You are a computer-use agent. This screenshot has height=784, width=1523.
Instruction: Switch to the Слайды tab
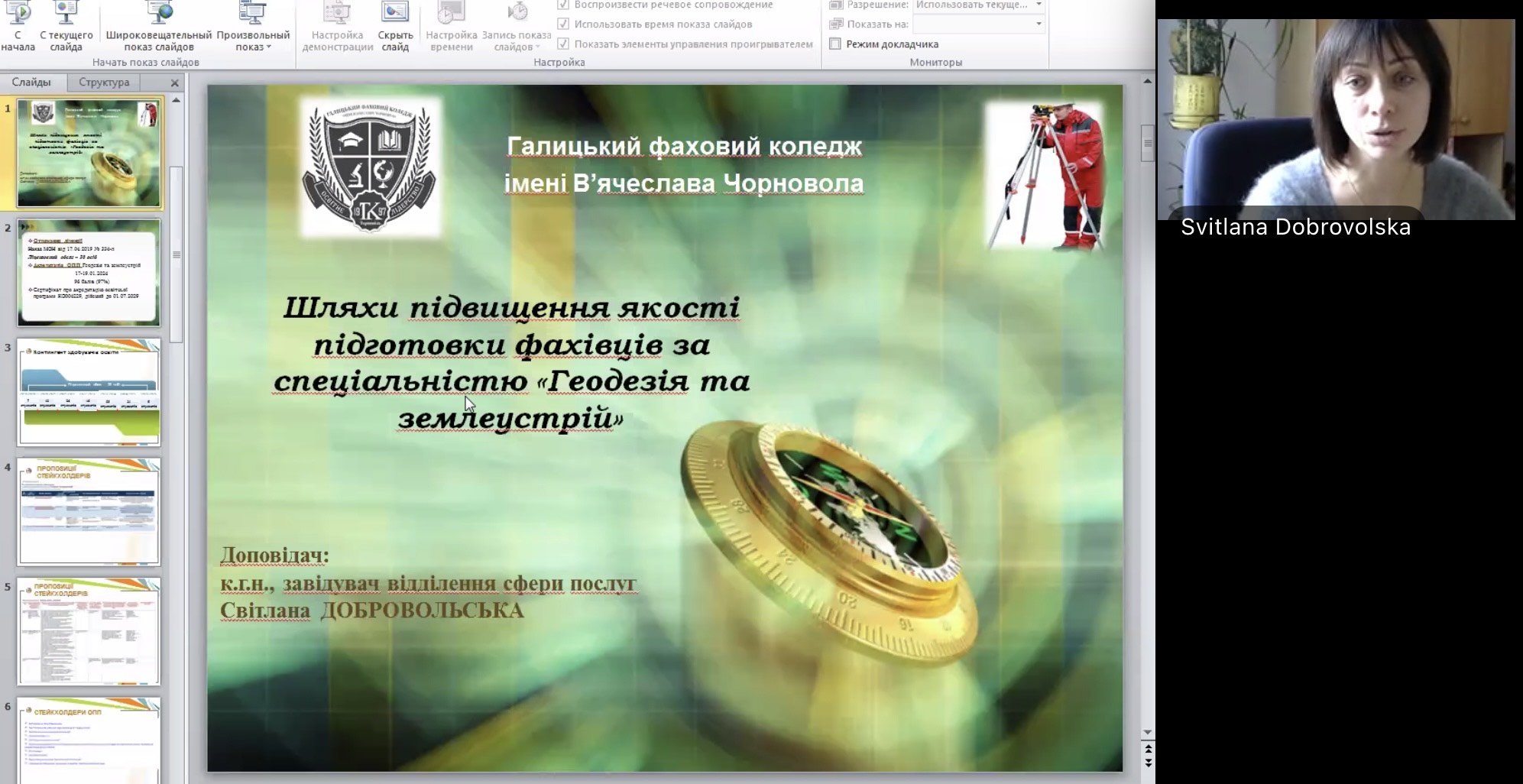(31, 83)
